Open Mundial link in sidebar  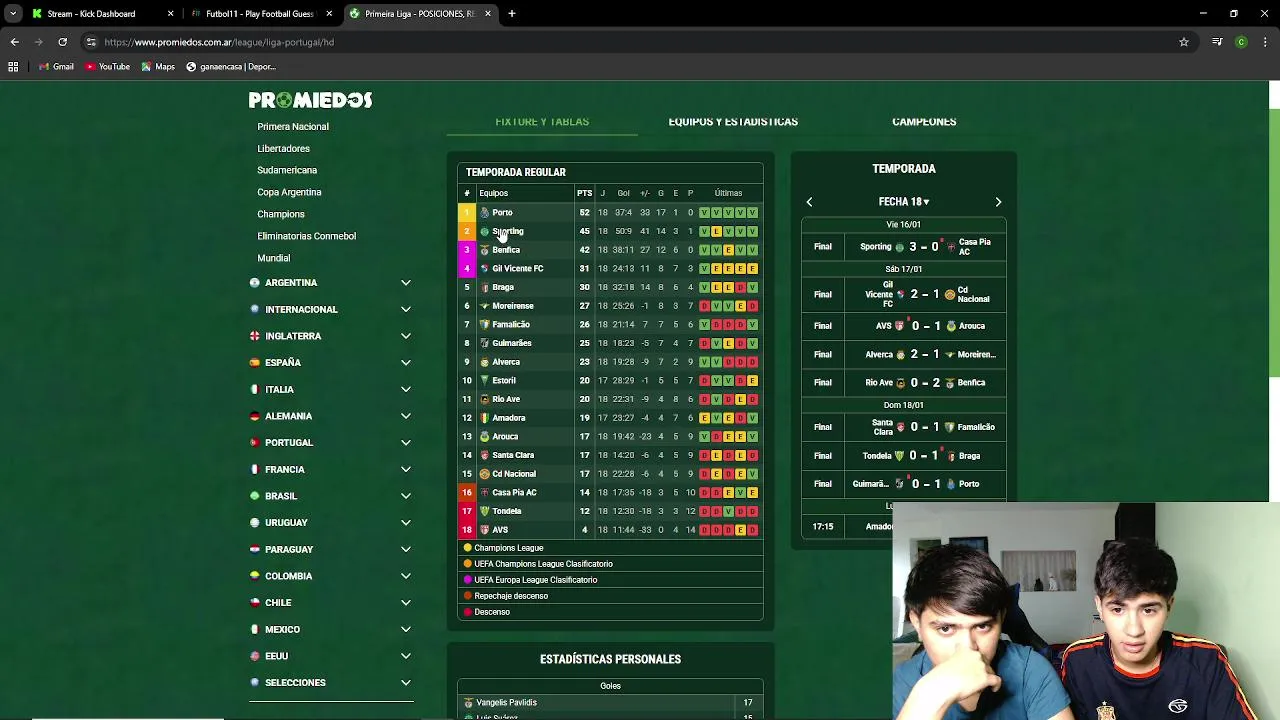pyautogui.click(x=273, y=258)
